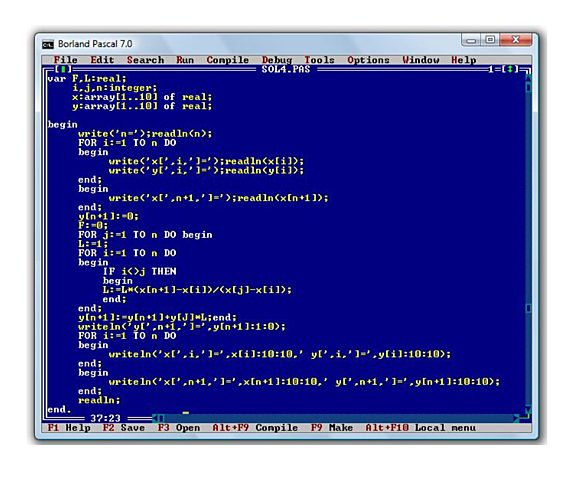The height and width of the screenshot is (480, 584).
Task: Click Alt+F10 Local menu in status bar
Action: coord(420,427)
